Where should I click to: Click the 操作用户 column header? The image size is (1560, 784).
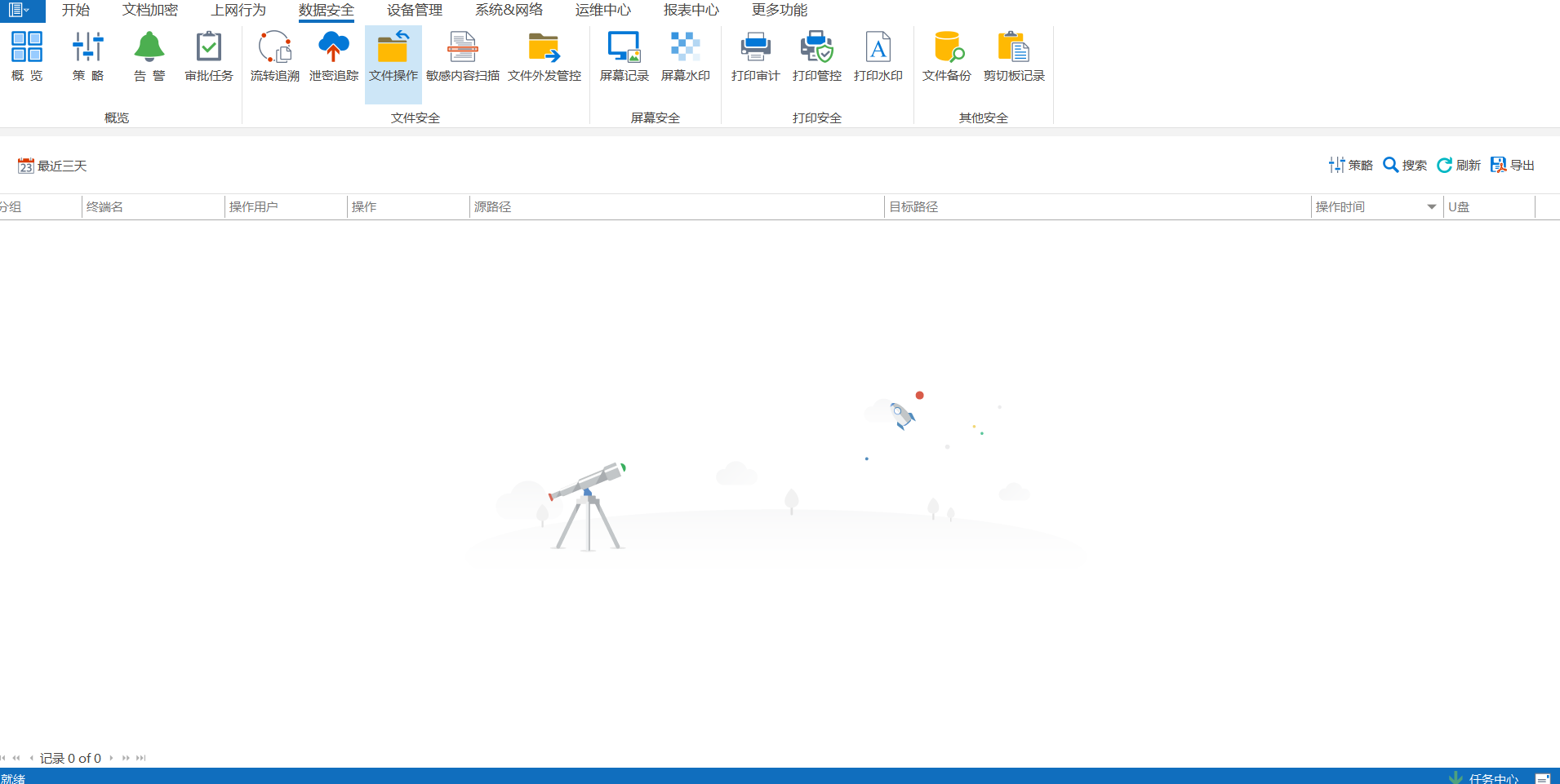click(287, 207)
